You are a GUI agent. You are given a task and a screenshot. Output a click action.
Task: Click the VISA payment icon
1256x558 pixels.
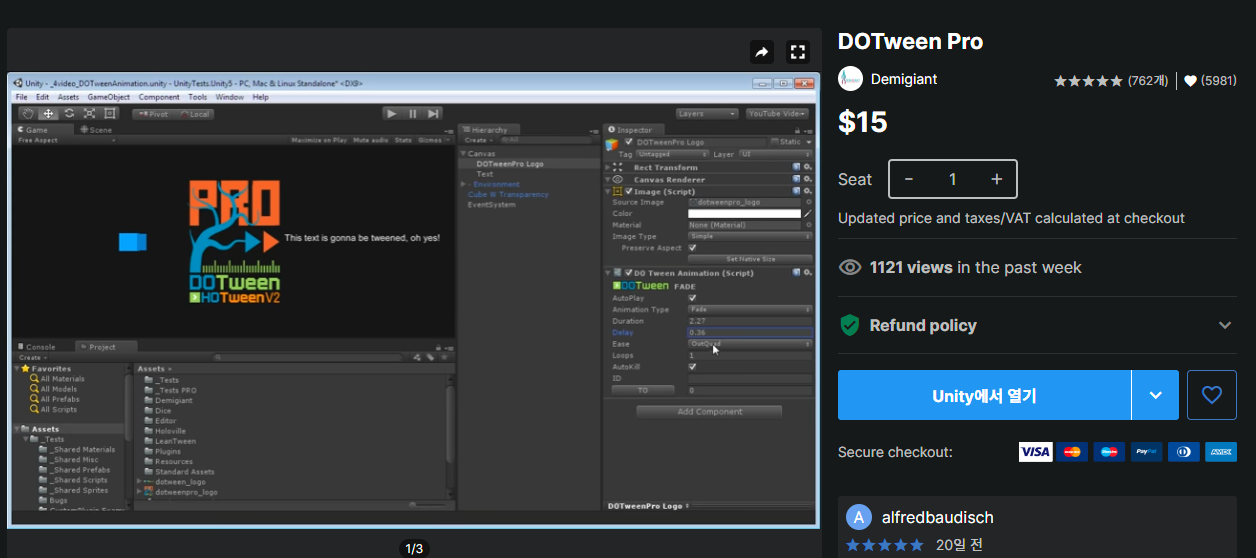(x=1035, y=452)
